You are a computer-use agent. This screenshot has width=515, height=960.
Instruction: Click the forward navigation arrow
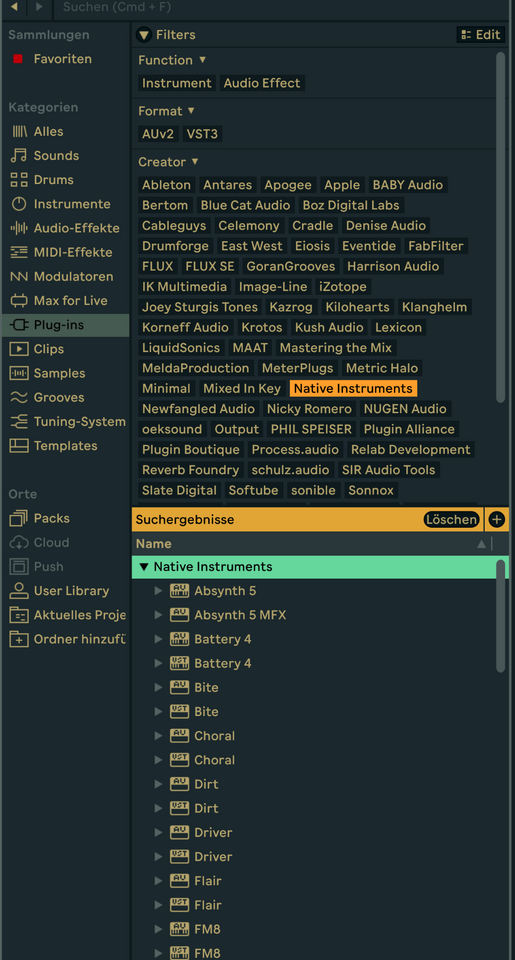(x=39, y=7)
